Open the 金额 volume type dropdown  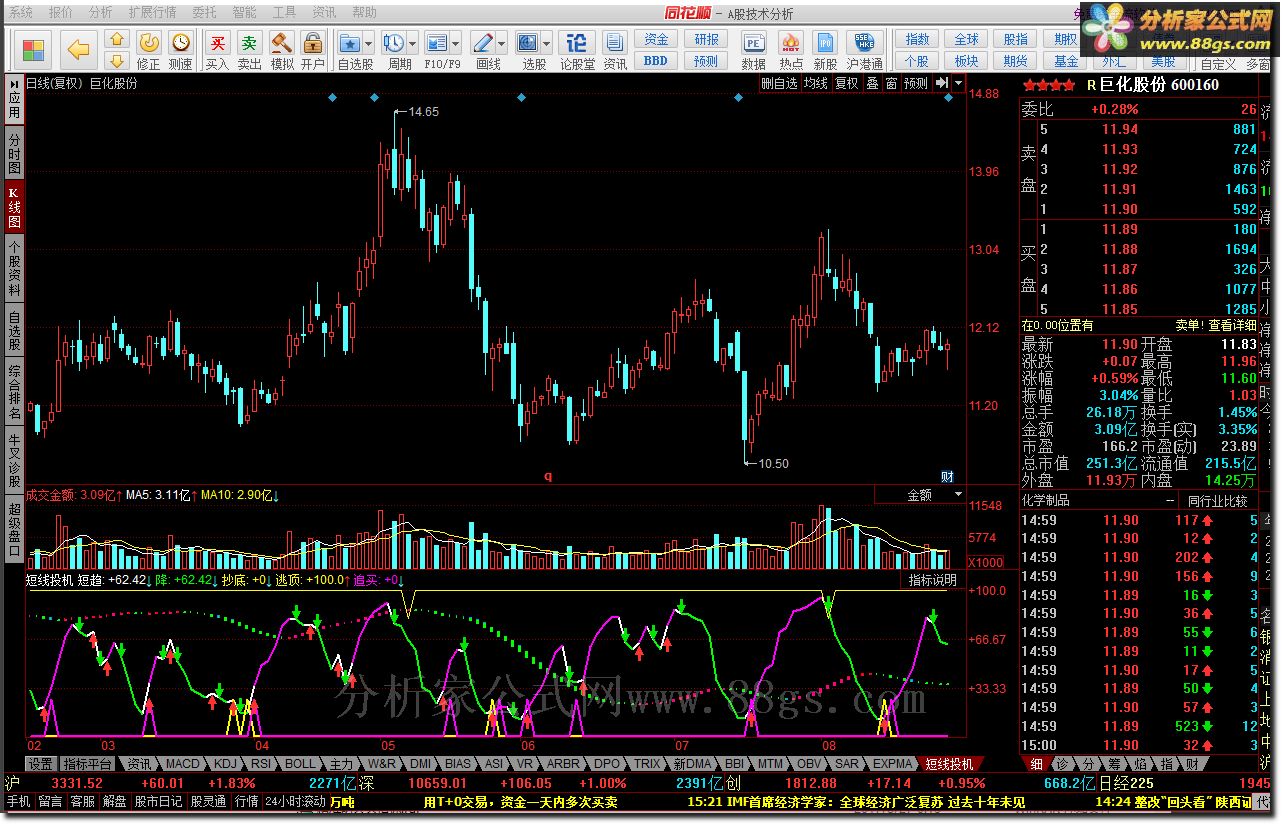(x=920, y=494)
